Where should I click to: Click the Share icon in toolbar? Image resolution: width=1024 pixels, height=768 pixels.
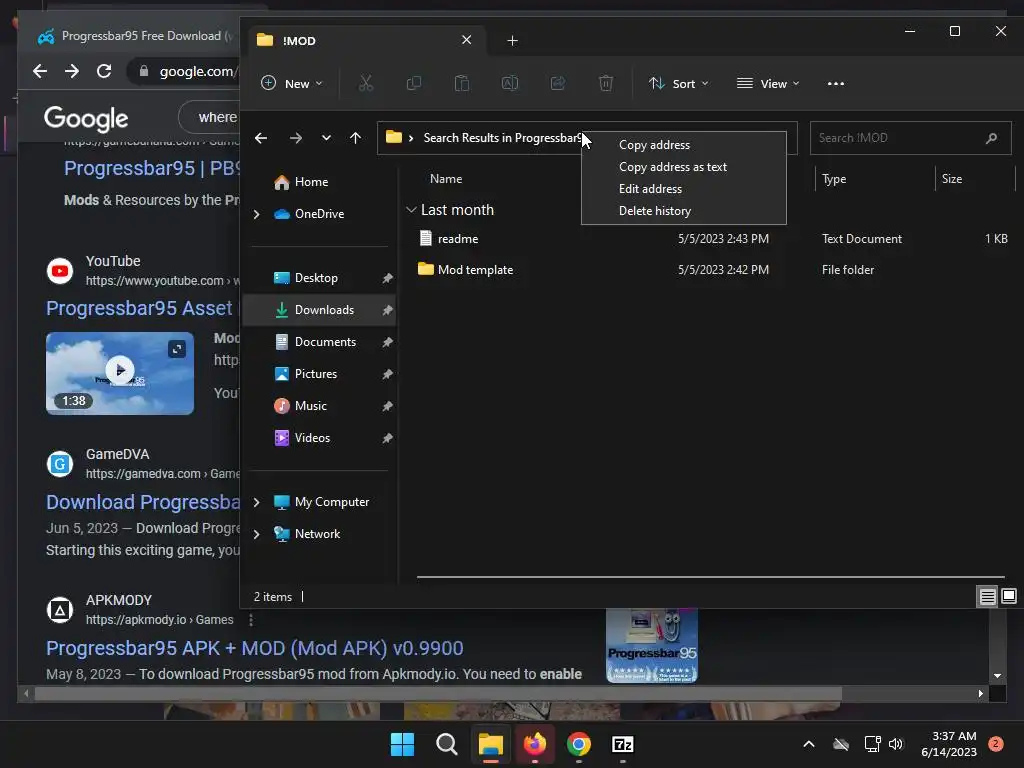[558, 84]
